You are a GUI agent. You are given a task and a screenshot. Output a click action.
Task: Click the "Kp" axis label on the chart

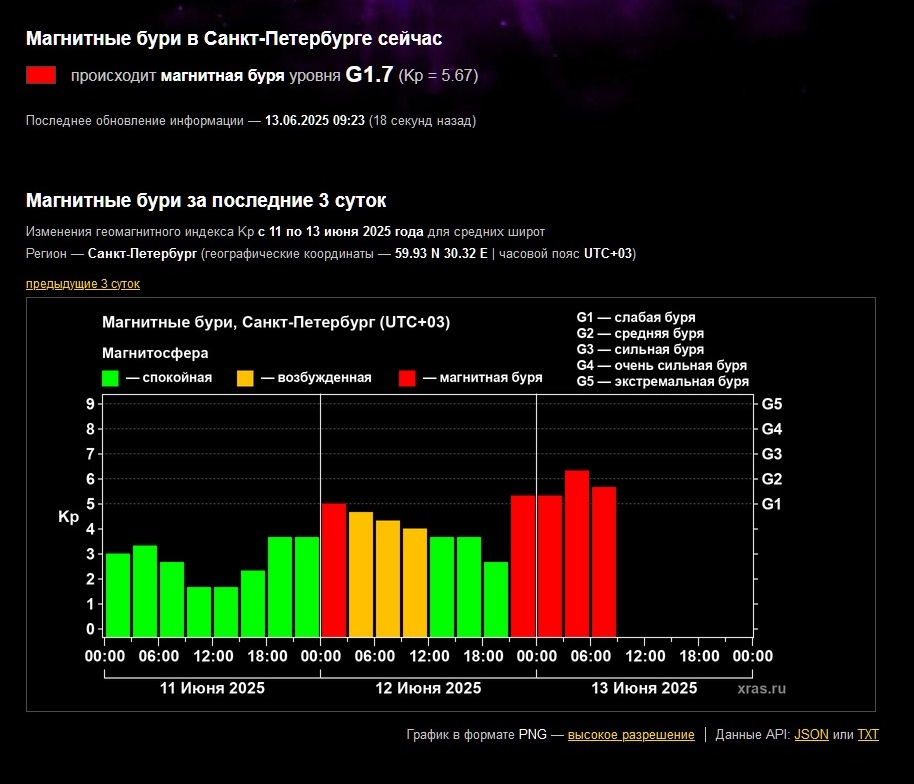tap(68, 516)
